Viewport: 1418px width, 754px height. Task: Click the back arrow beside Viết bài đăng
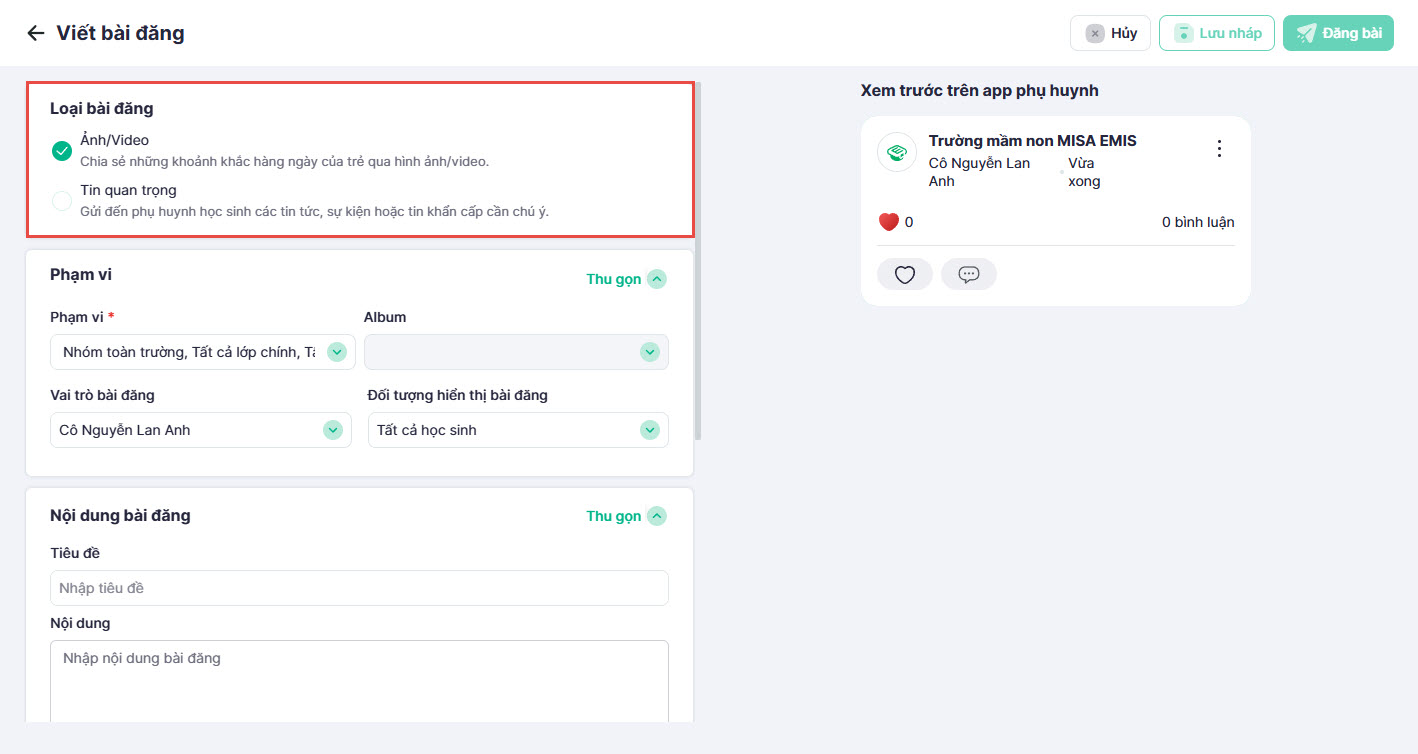(36, 33)
